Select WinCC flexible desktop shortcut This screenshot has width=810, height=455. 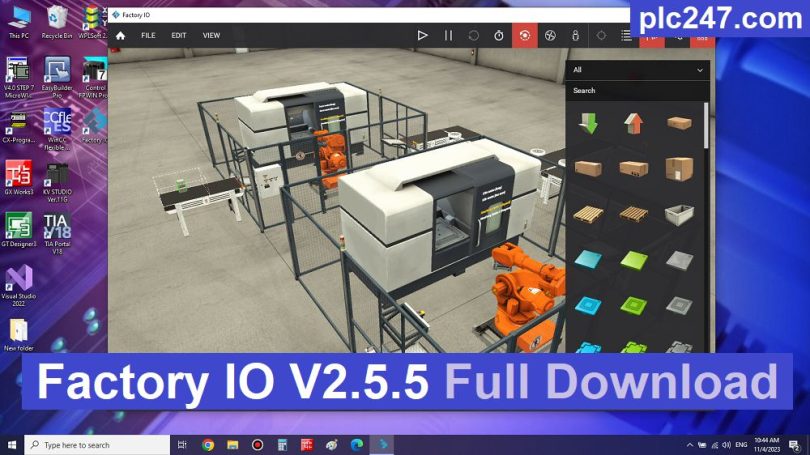pos(57,129)
